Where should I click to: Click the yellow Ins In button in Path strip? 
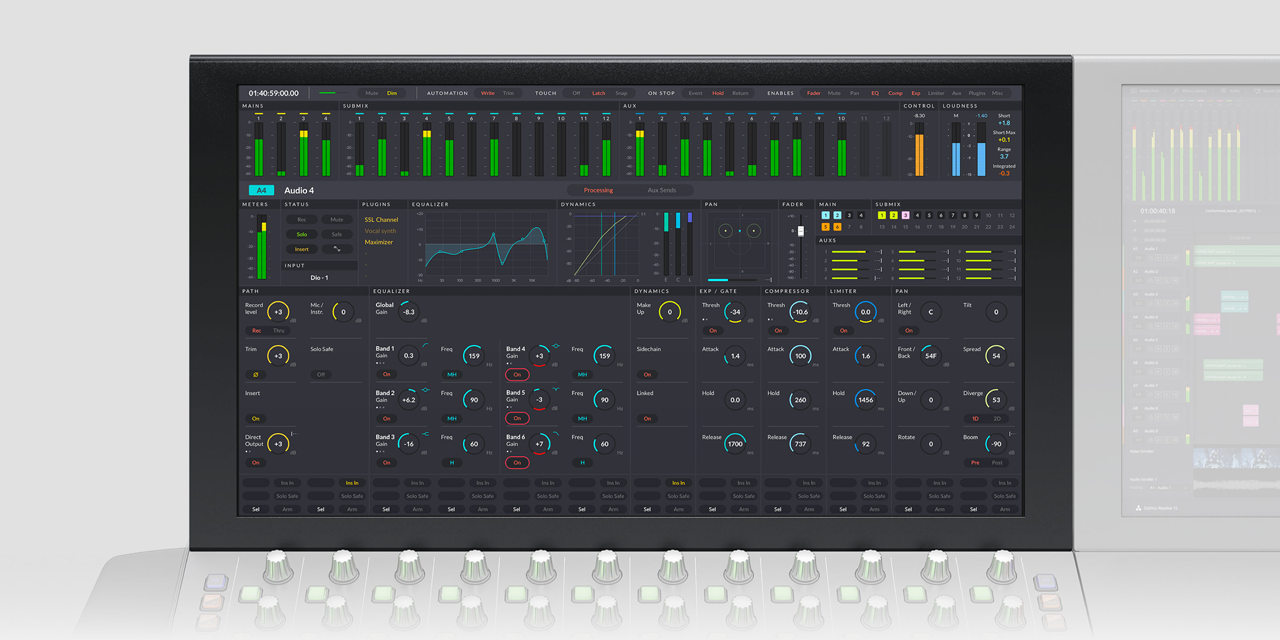(351, 483)
